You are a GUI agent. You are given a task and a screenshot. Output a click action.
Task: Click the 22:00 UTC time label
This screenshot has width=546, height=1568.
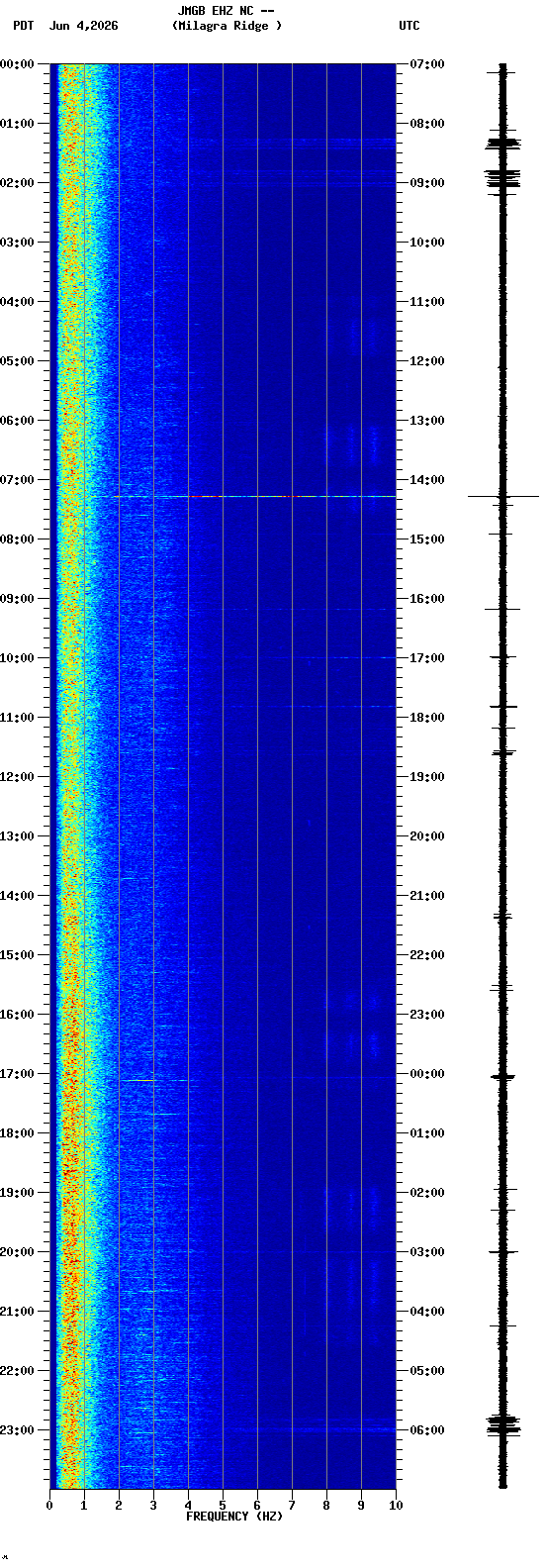click(x=427, y=955)
